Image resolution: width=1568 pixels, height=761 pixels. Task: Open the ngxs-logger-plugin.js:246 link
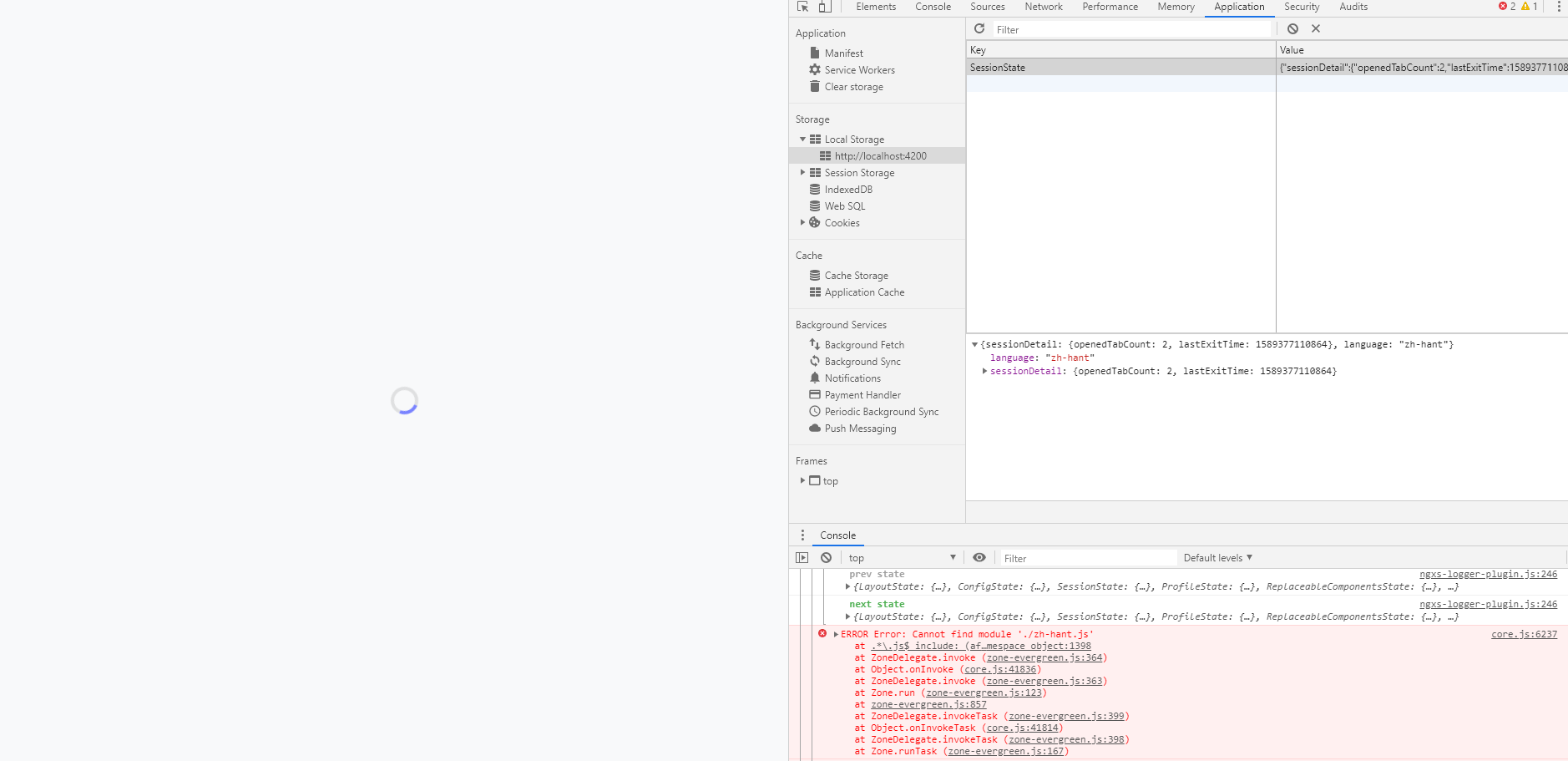(x=1488, y=574)
